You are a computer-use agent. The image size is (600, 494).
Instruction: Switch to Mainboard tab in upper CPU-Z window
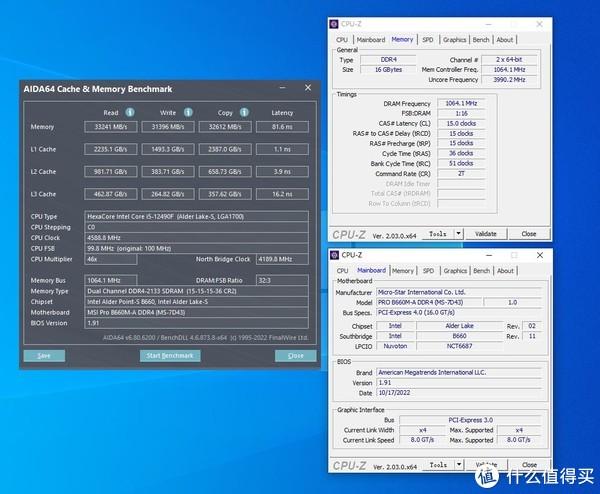click(x=371, y=40)
